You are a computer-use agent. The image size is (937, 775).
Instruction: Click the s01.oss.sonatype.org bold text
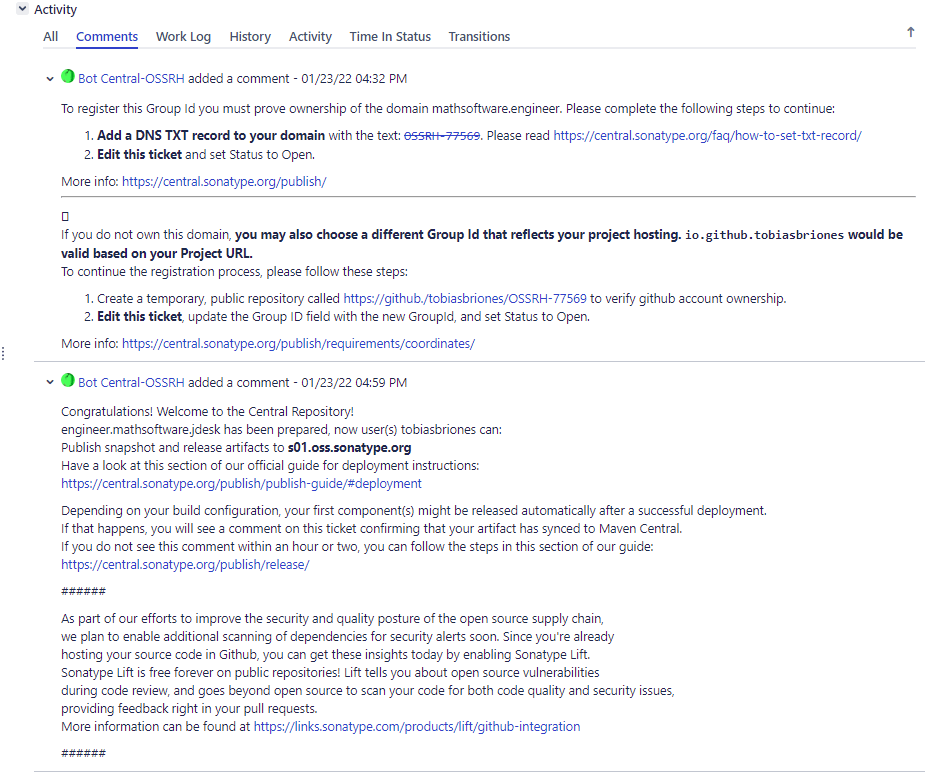350,448
